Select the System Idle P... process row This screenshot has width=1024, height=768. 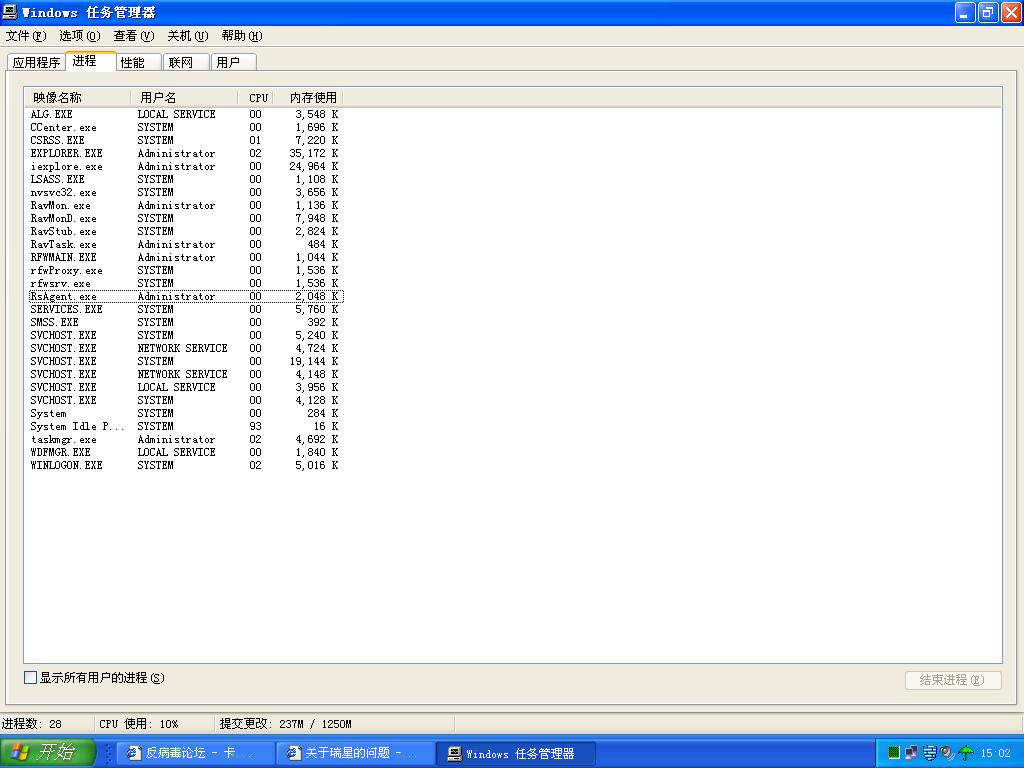185,426
